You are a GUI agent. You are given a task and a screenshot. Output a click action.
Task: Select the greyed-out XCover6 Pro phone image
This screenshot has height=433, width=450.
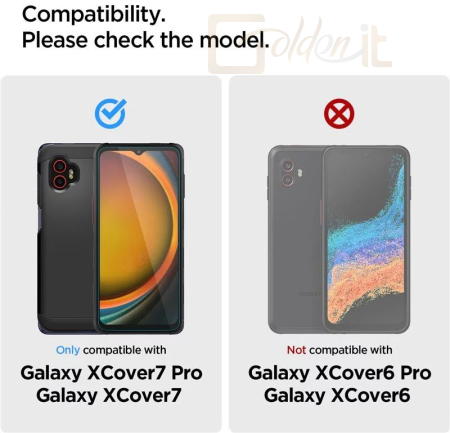(x=339, y=239)
